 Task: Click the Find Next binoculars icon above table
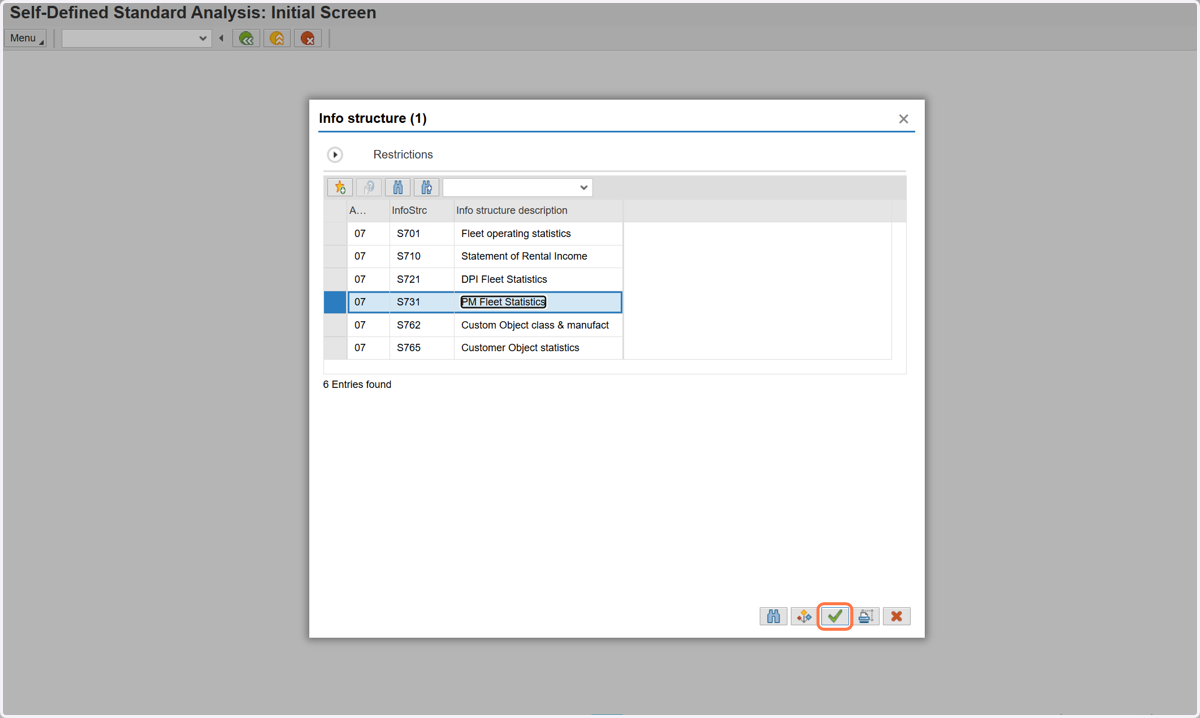(427, 187)
